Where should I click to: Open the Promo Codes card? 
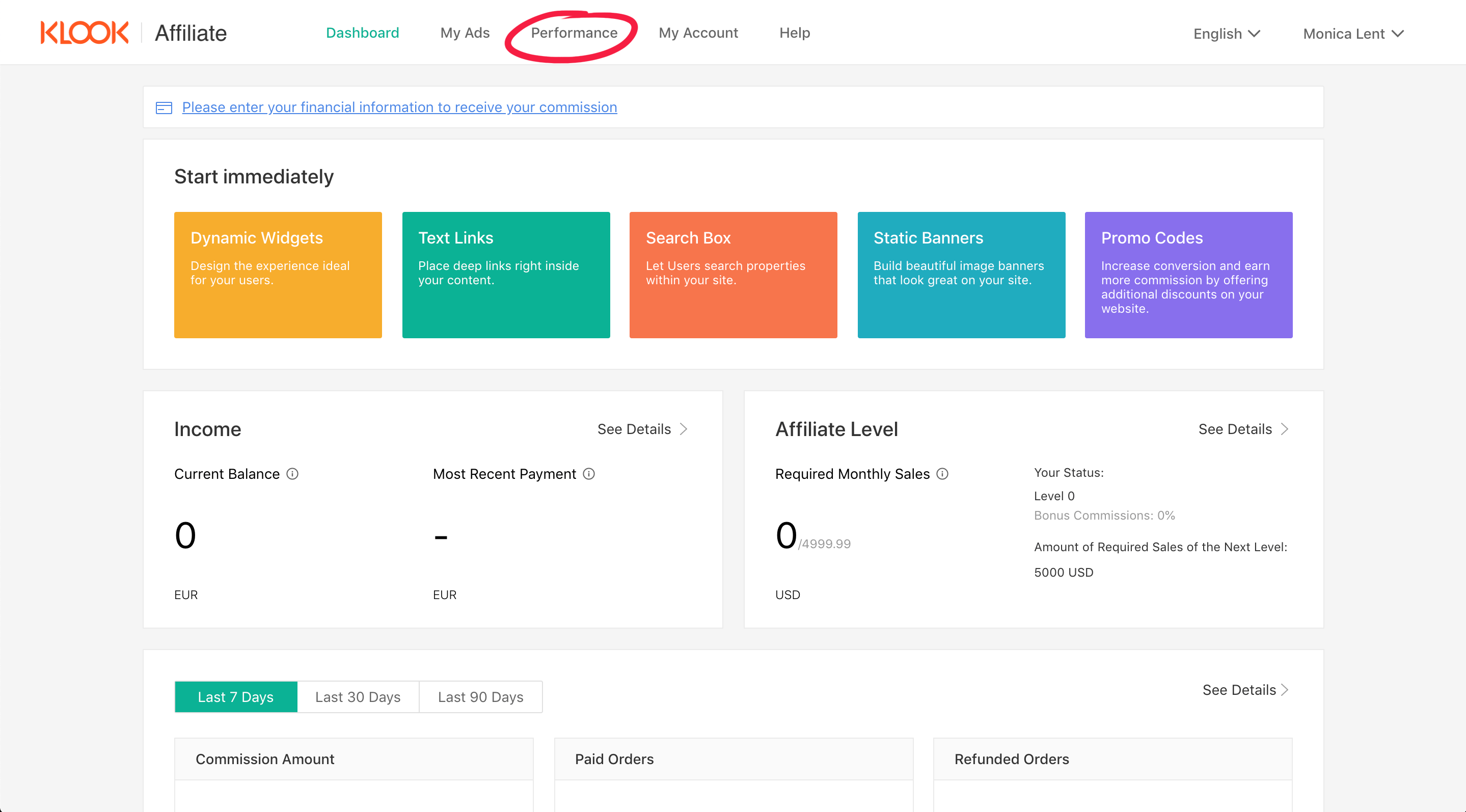pyautogui.click(x=1188, y=275)
